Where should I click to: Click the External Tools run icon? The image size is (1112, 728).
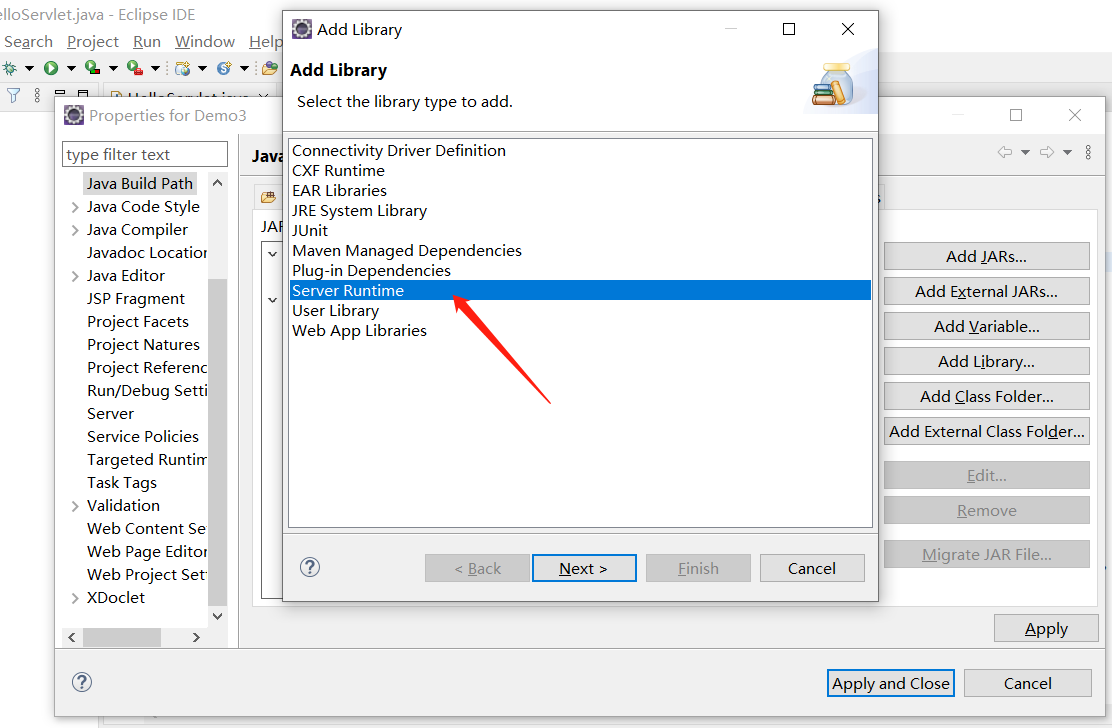133,68
